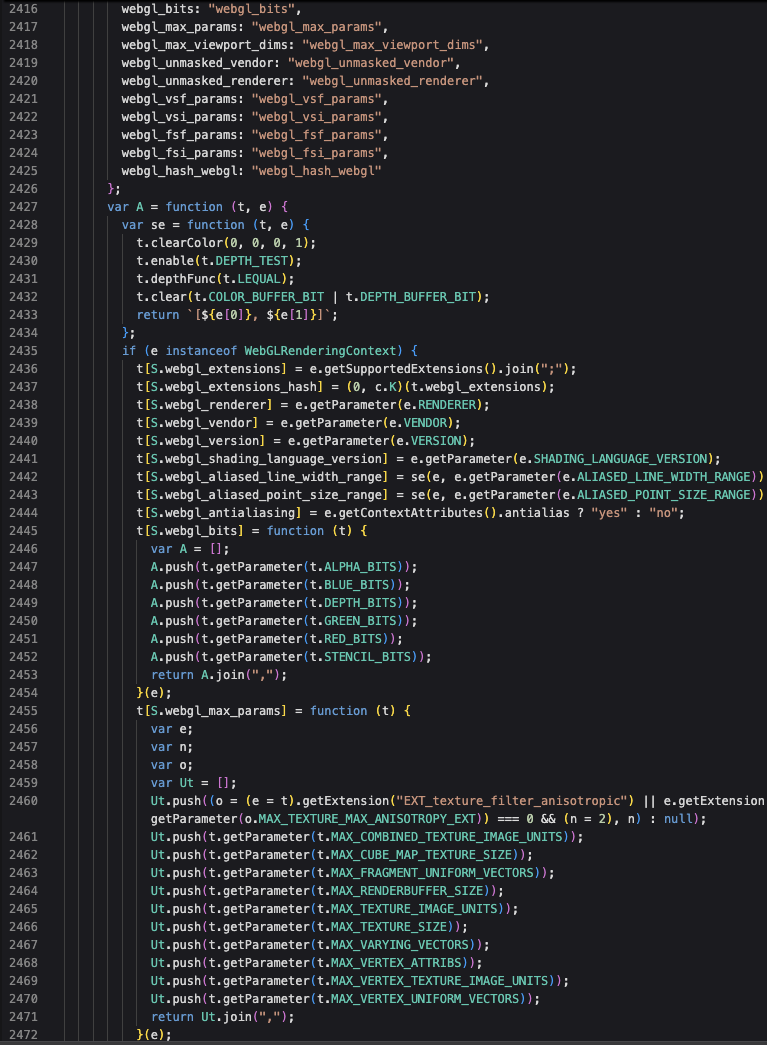Image resolution: width=767 pixels, height=1045 pixels.
Task: Click S.webgl_antialiasing key on line 2444
Action: (223, 513)
